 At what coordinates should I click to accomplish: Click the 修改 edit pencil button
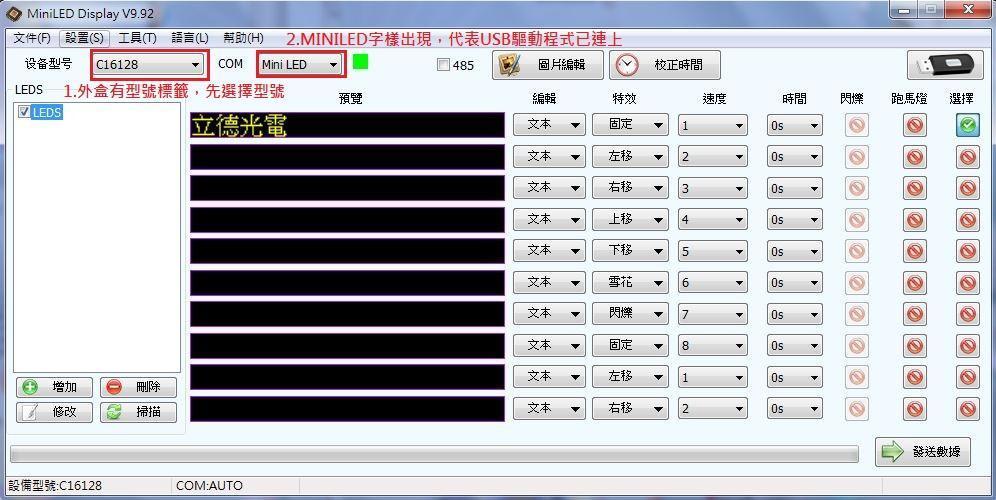(x=54, y=412)
